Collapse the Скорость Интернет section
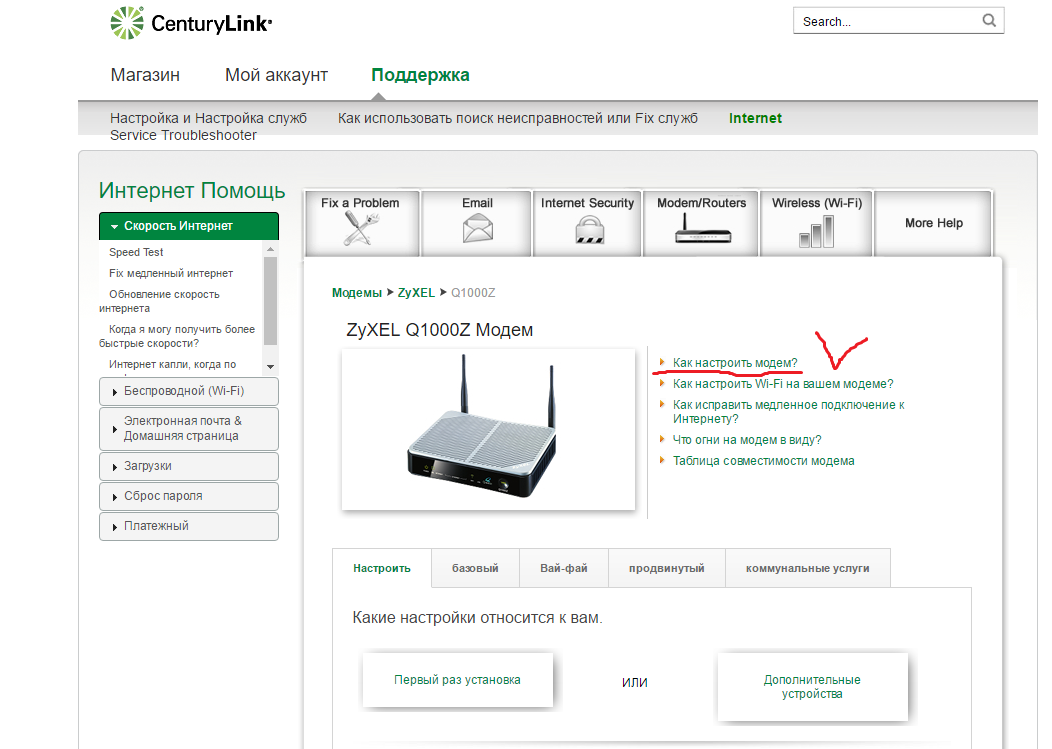1052x749 pixels. pos(189,226)
